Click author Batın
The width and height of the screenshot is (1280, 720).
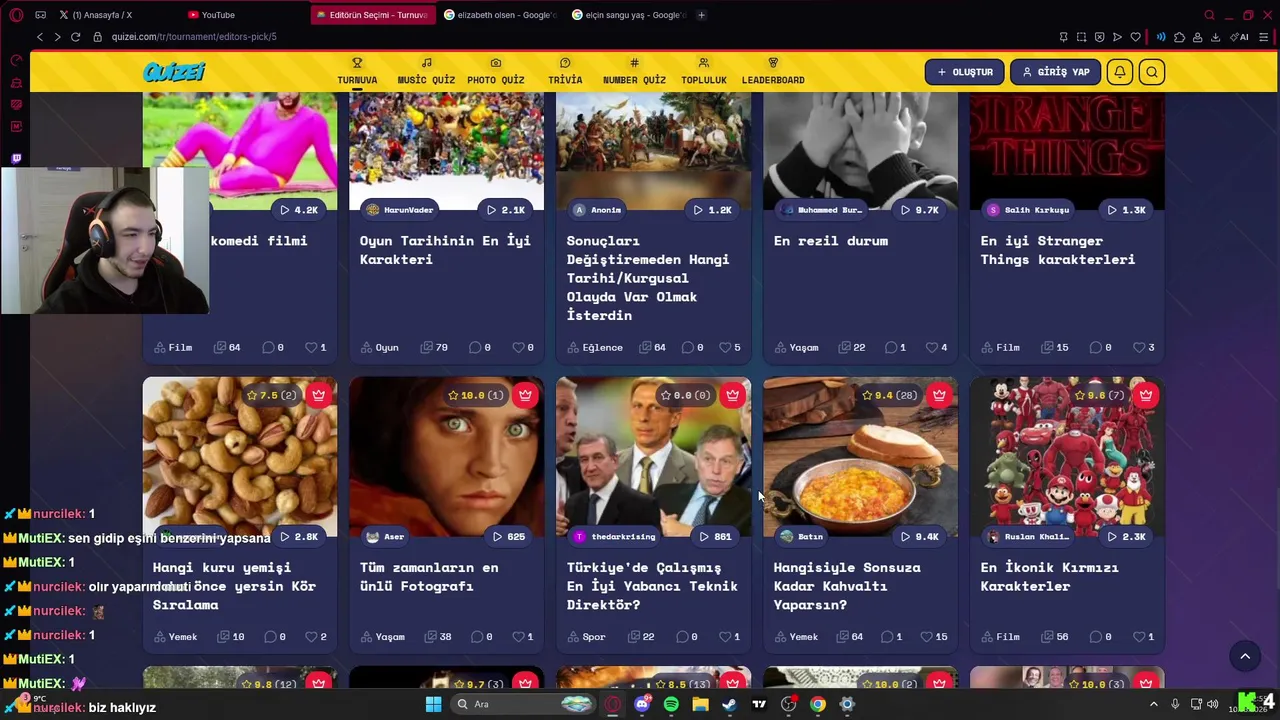[803, 537]
